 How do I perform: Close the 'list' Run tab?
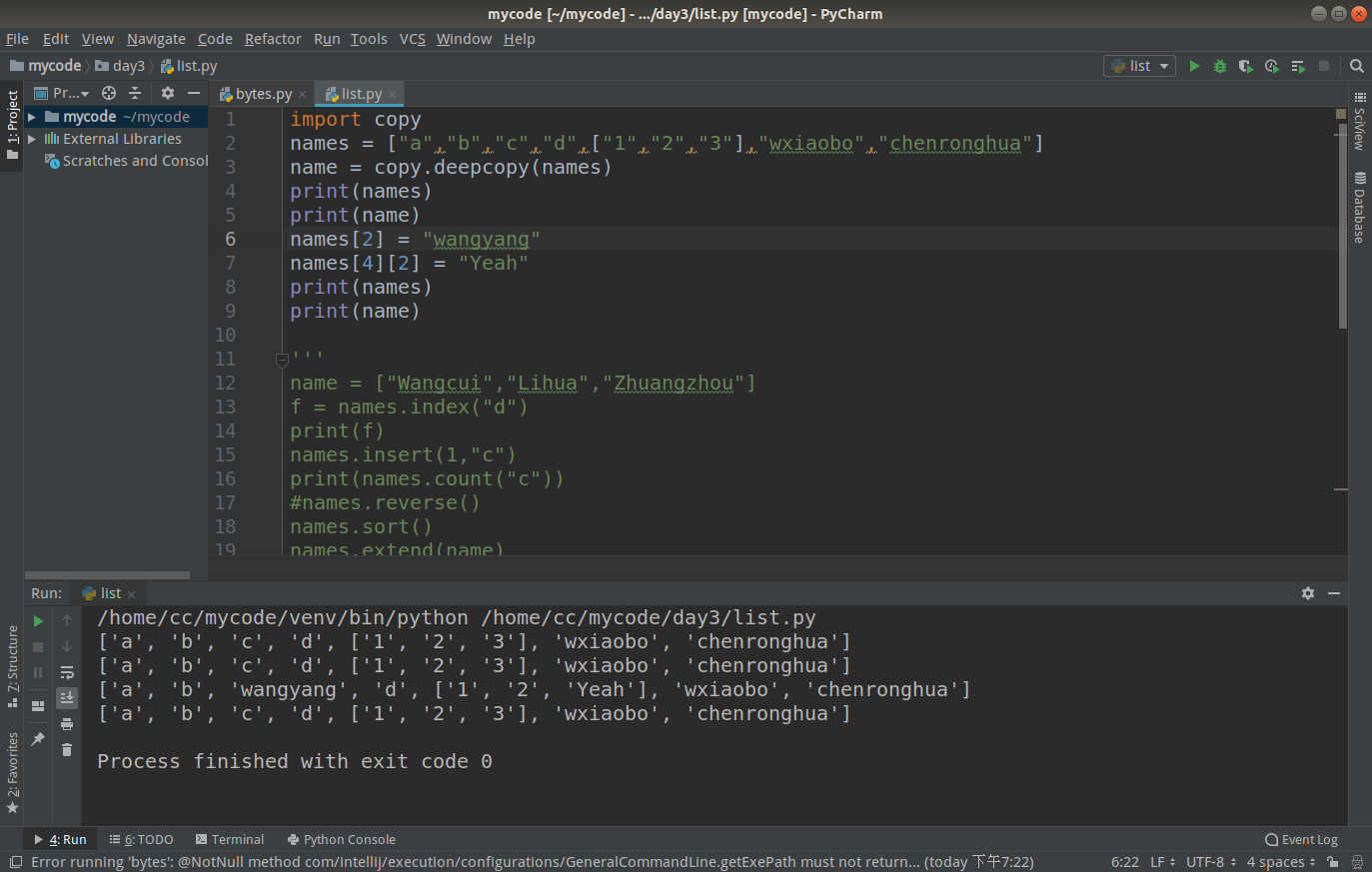(x=131, y=594)
